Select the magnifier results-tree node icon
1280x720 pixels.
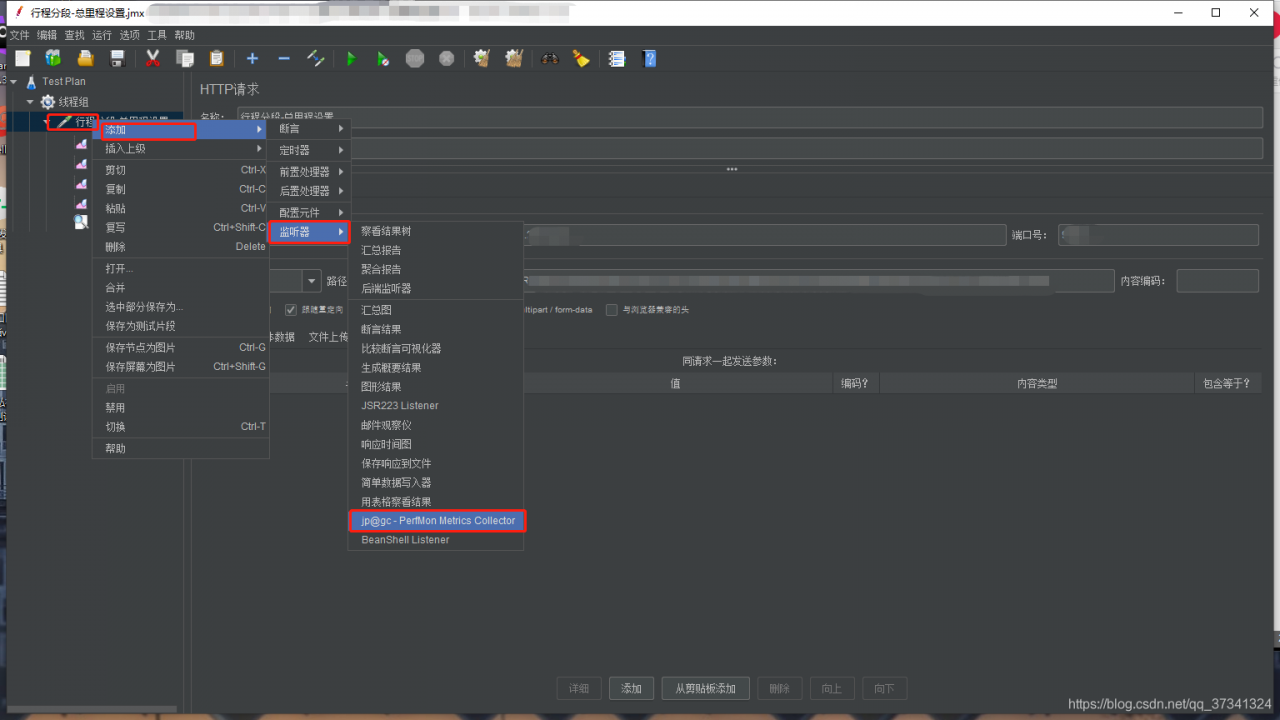pyautogui.click(x=82, y=222)
